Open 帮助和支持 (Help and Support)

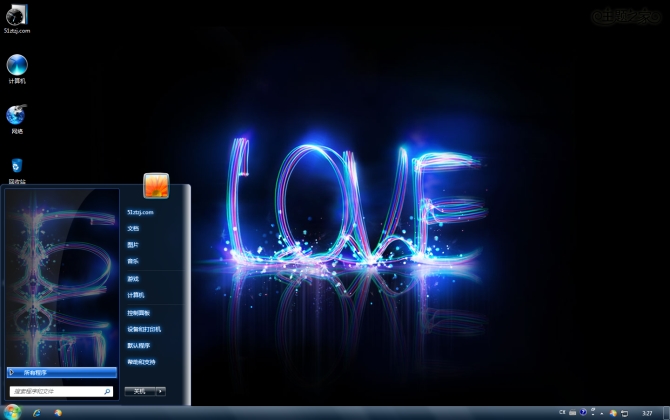pyautogui.click(x=141, y=362)
